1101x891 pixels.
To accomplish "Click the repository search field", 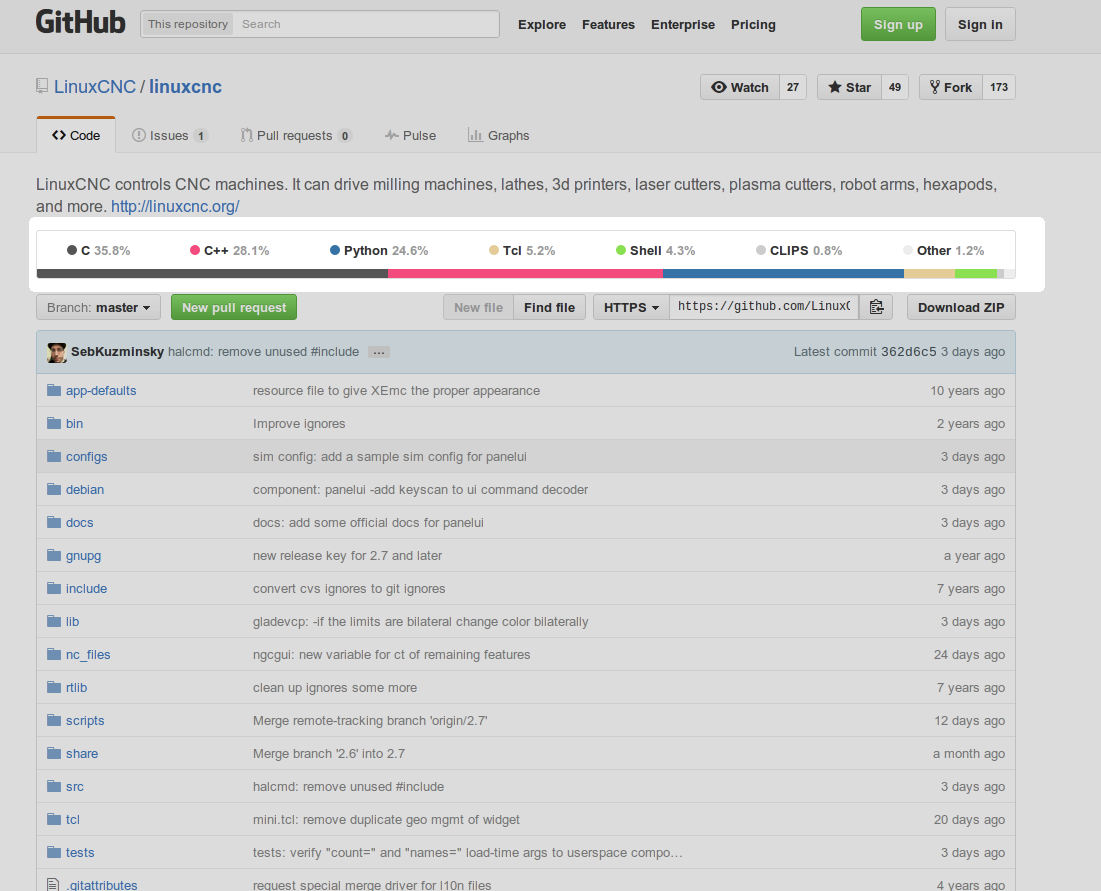I will click(367, 24).
